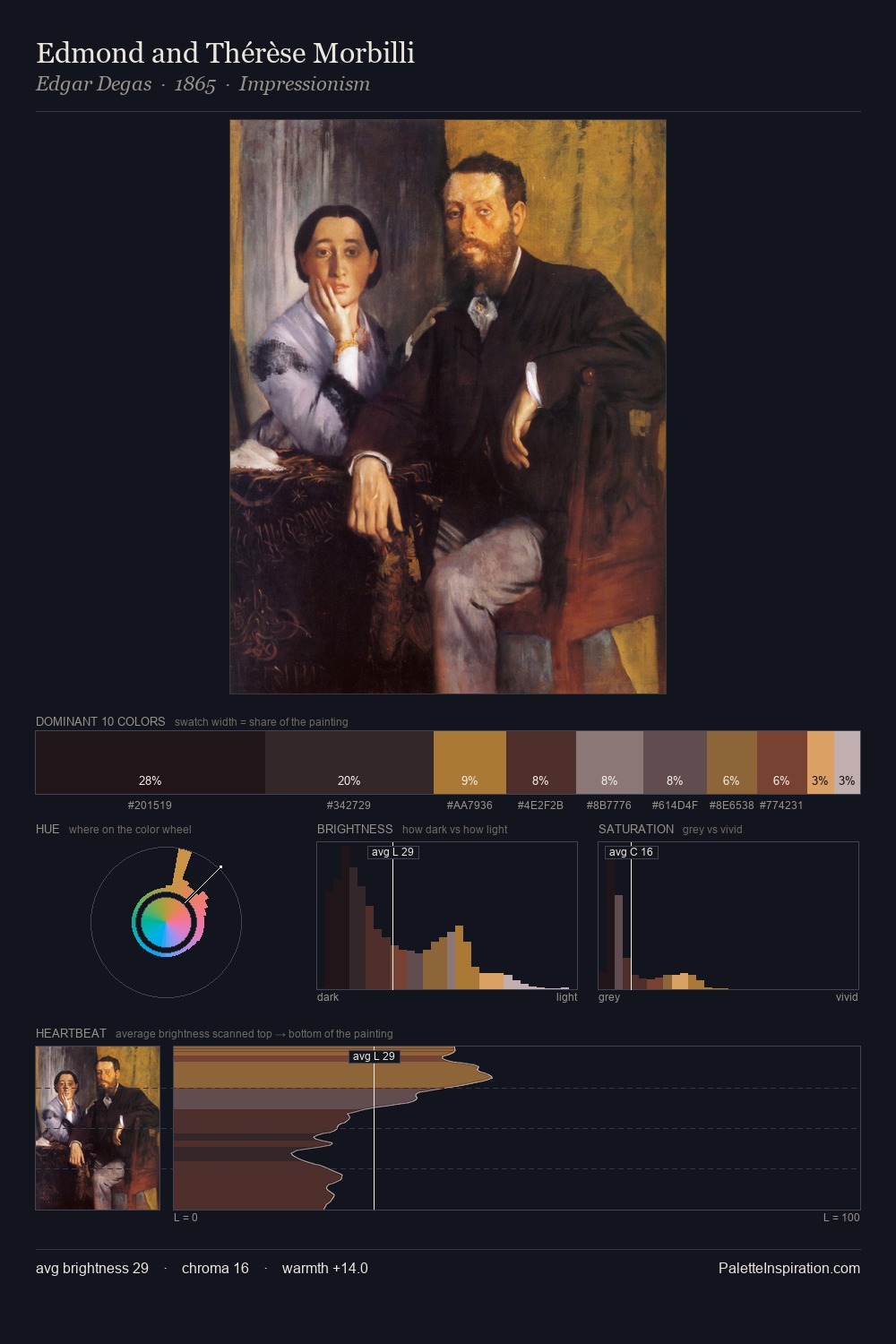Click the Heartbeat caption about scanned brightness
Viewport: 896px width, 1344px height.
pyautogui.click(x=254, y=1034)
